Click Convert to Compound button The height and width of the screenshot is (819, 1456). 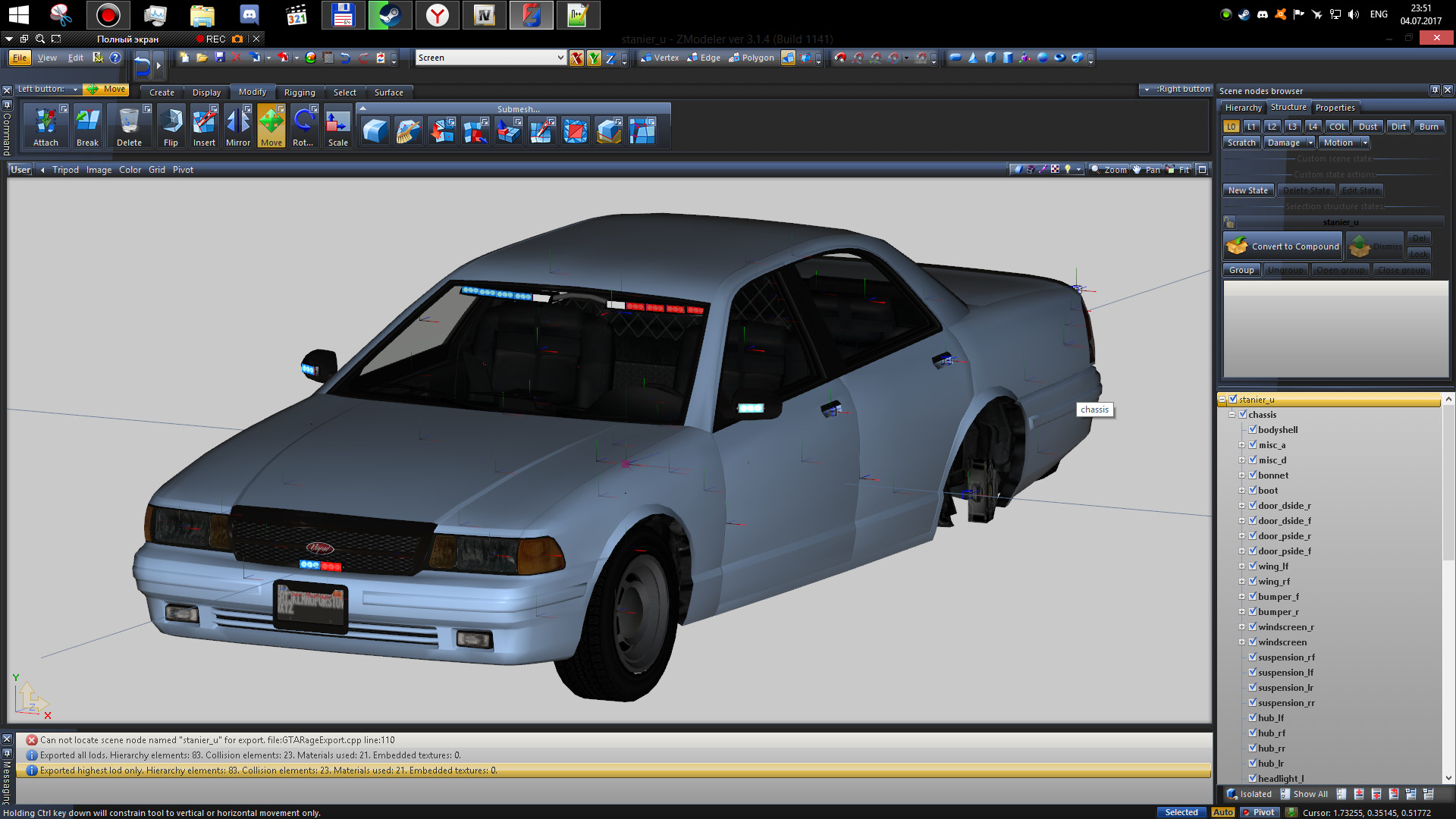point(1282,246)
